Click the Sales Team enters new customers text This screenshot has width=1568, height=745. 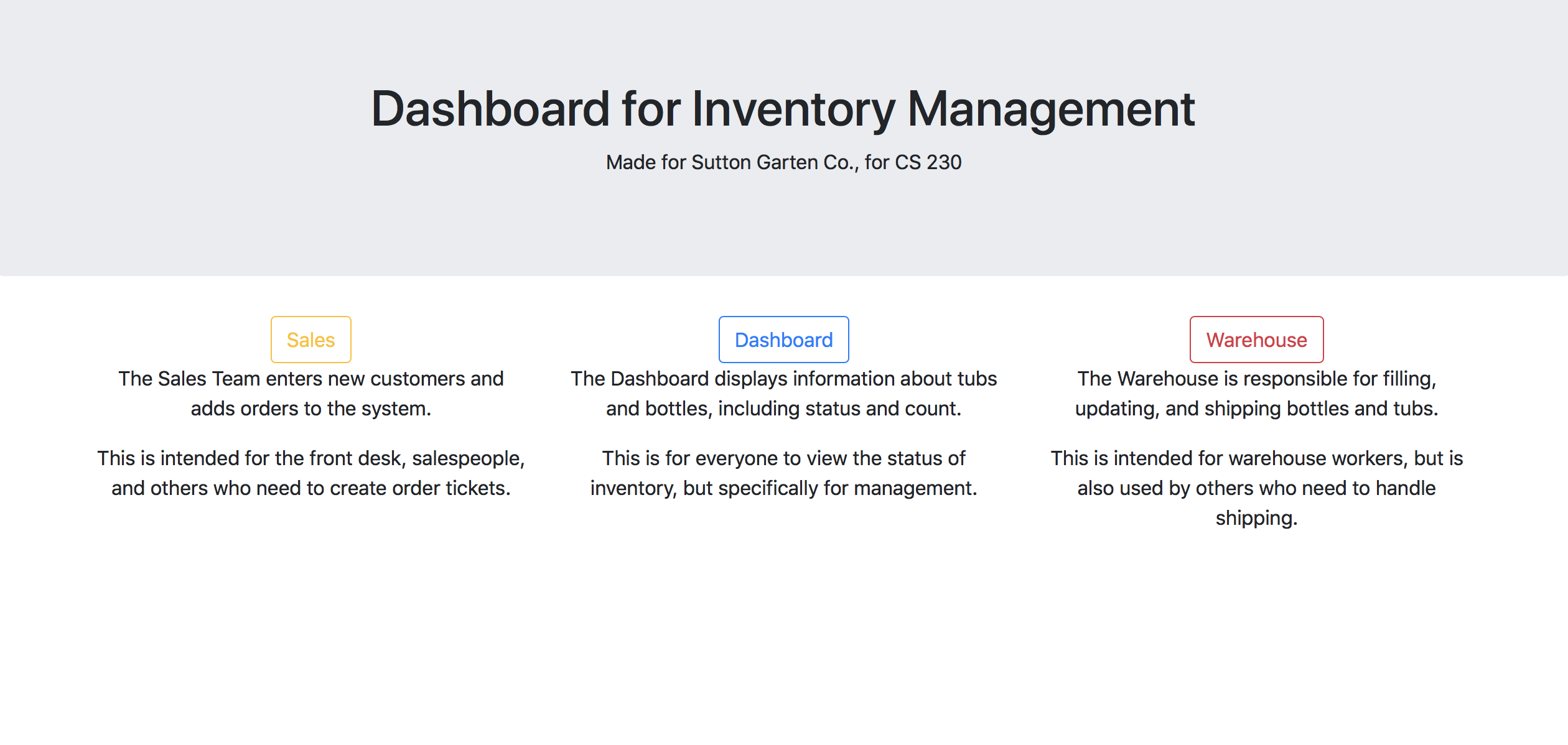310,379
